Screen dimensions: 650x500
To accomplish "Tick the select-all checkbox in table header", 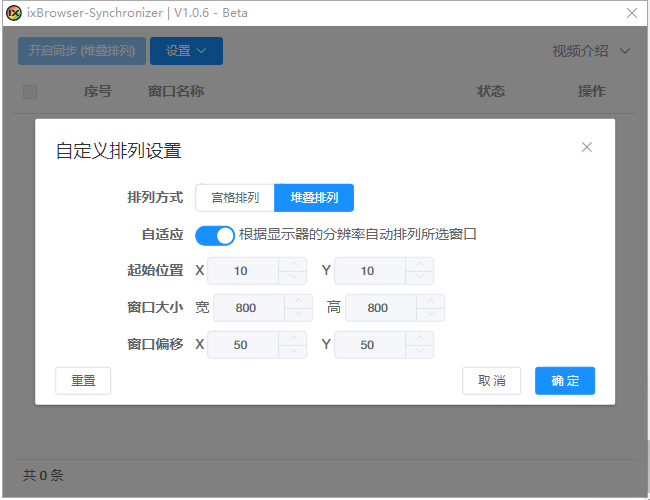I will [30, 92].
